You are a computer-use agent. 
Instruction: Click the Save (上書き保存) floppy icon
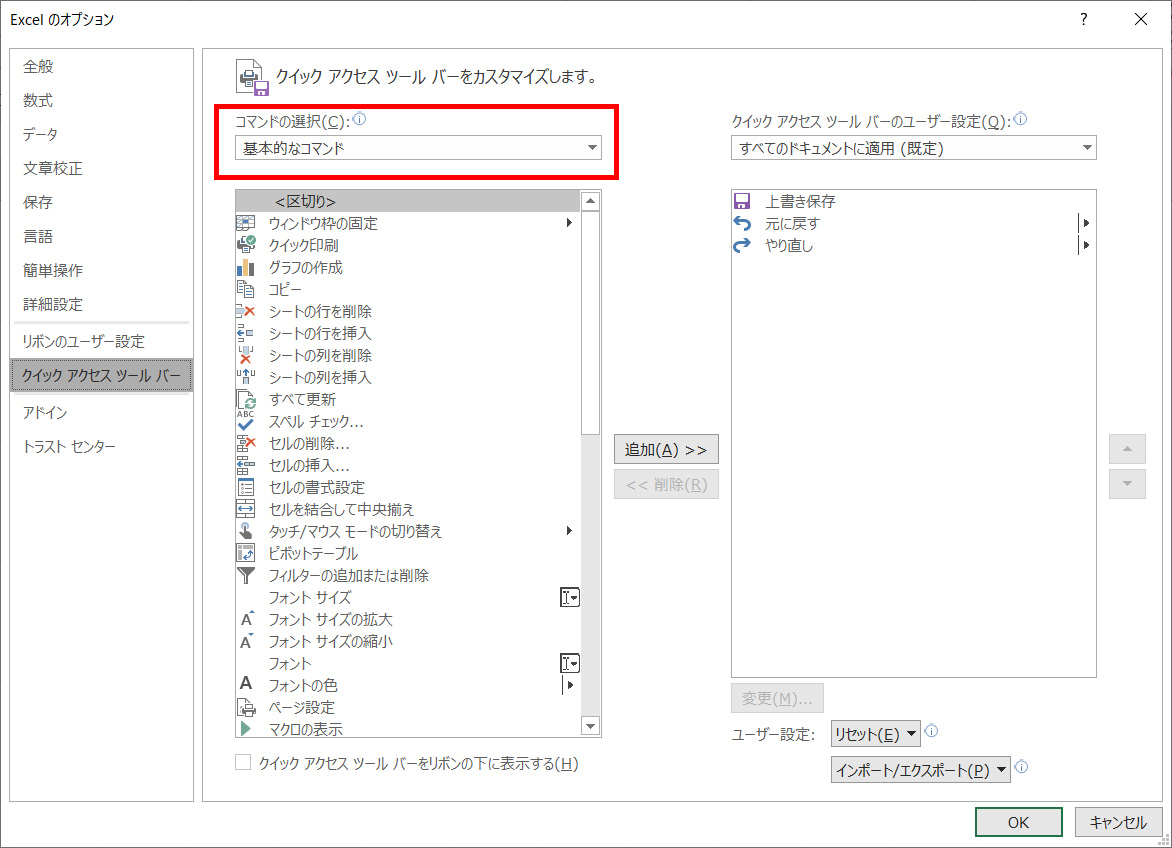(742, 201)
